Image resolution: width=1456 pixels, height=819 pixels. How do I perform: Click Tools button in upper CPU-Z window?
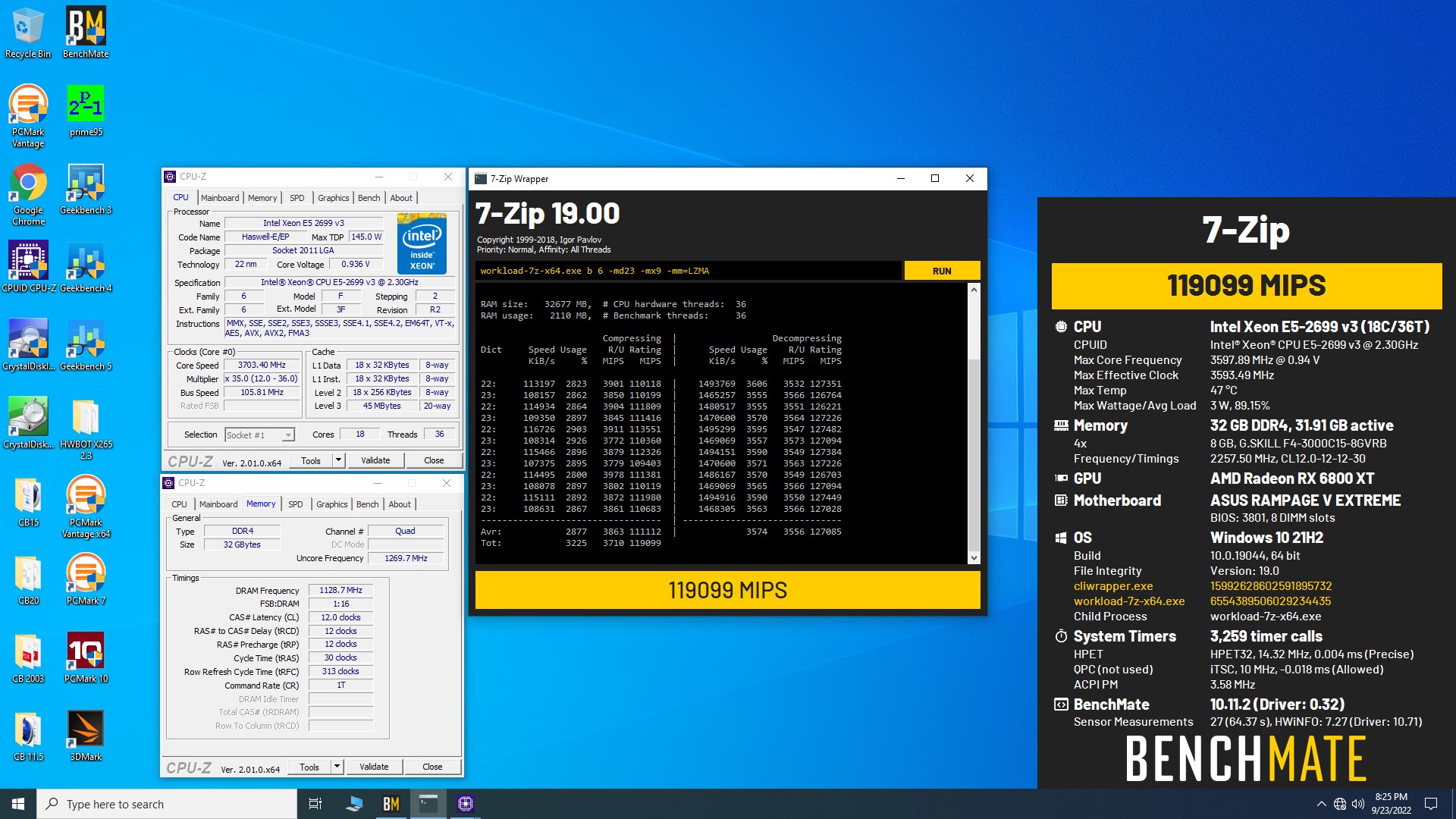tap(311, 460)
